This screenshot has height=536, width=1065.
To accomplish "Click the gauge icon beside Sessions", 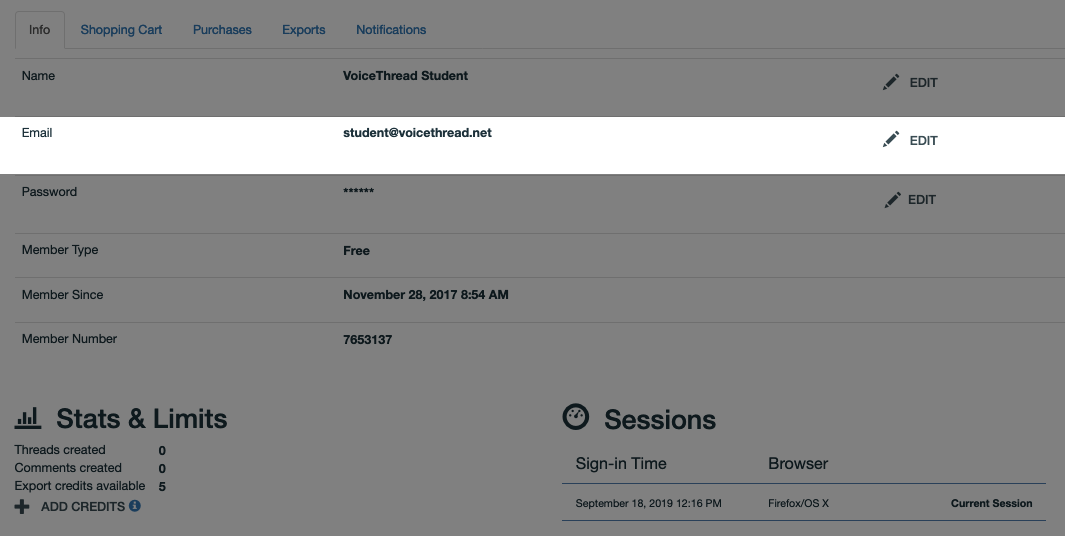I will click(576, 417).
